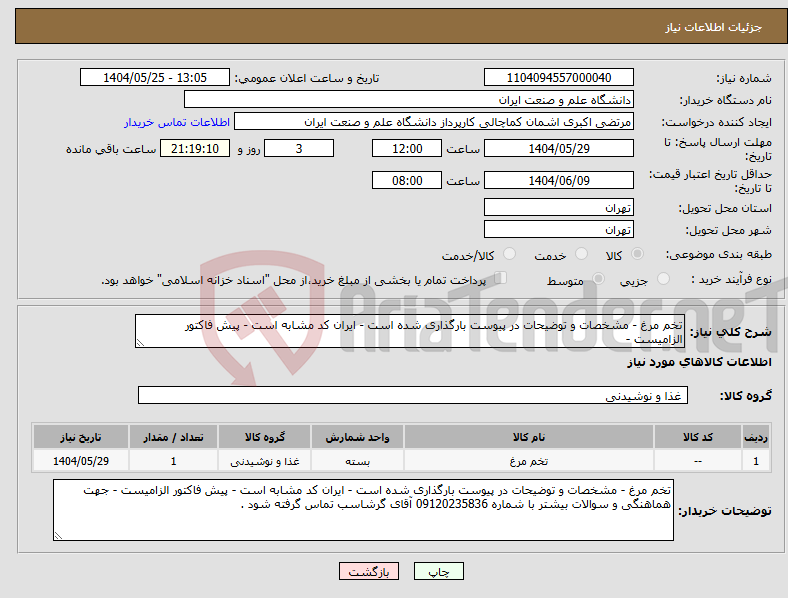Click the واحد شمارش column header
Viewport: 788px width, 598px height.
coord(357,437)
